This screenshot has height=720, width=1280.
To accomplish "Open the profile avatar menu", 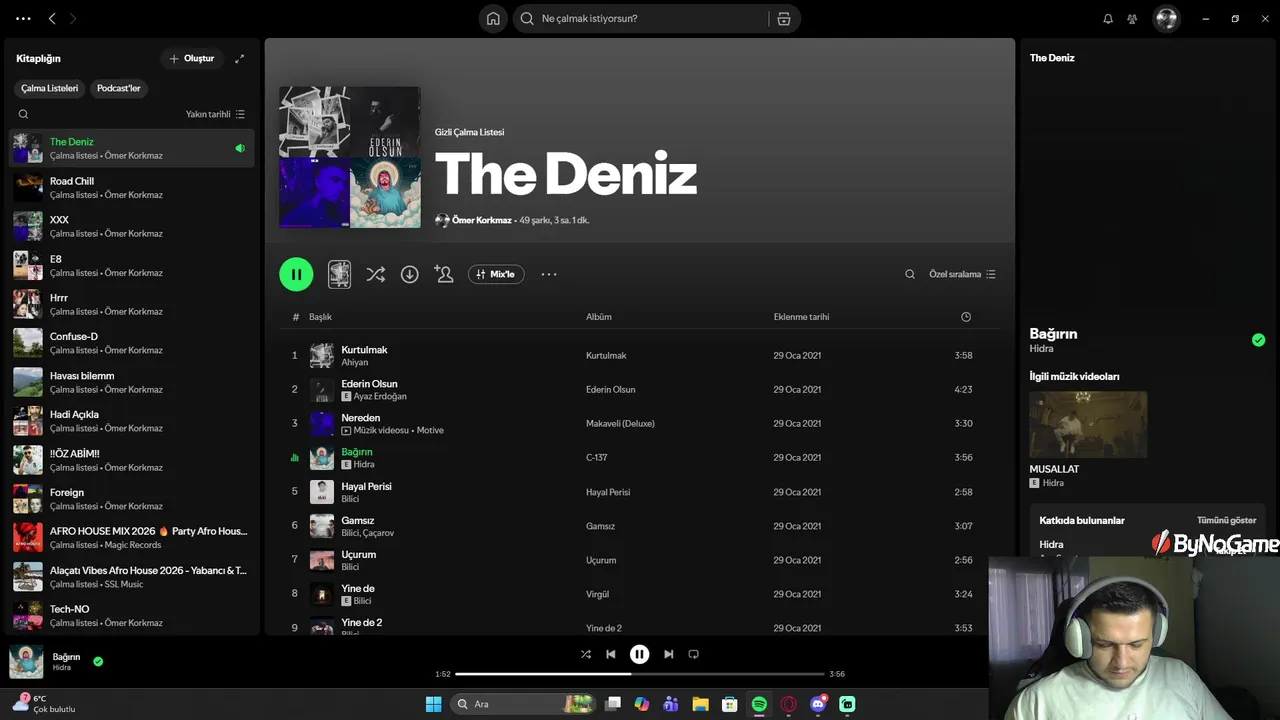I will coord(1166,18).
